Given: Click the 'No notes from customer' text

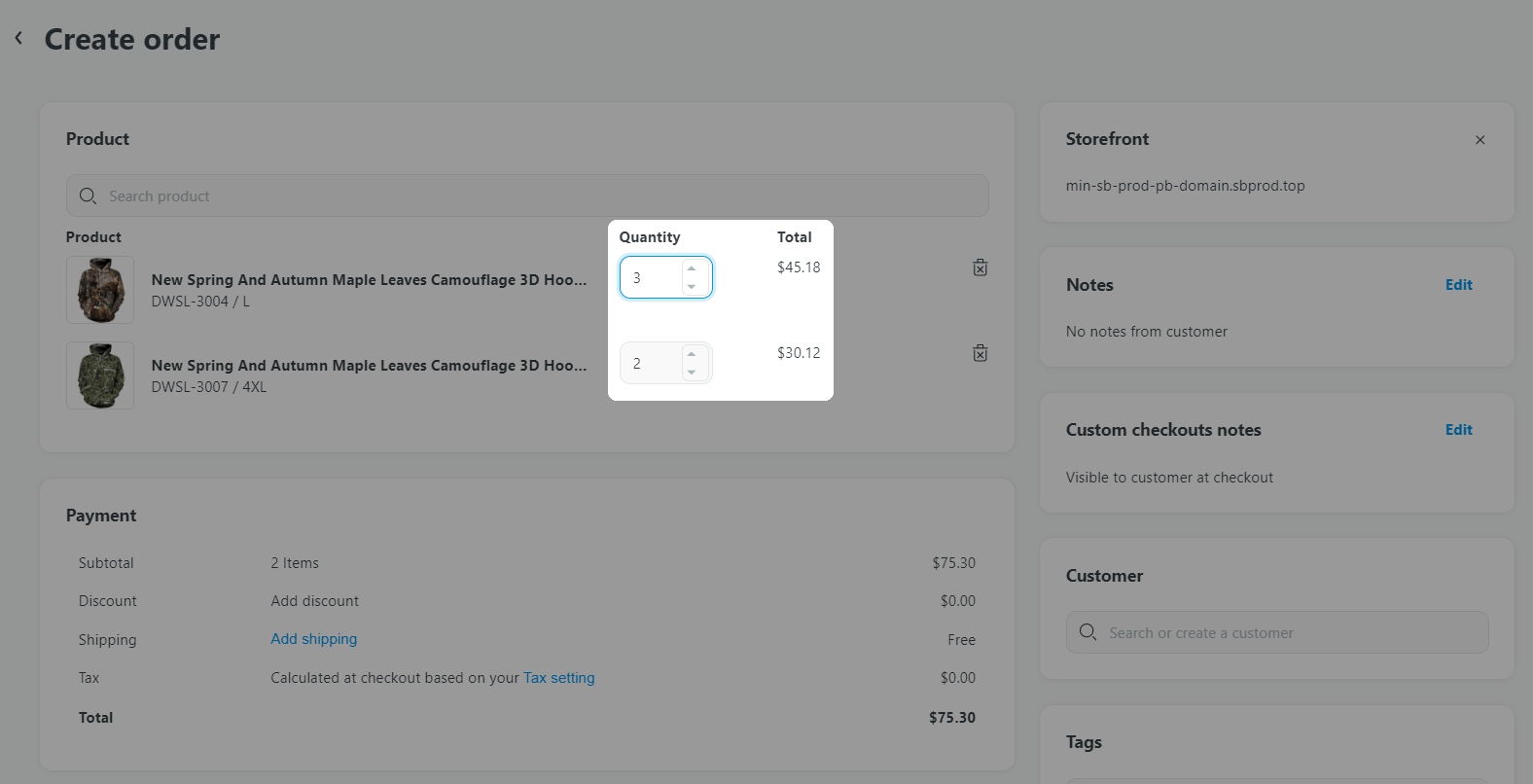Looking at the screenshot, I should pyautogui.click(x=1147, y=332).
